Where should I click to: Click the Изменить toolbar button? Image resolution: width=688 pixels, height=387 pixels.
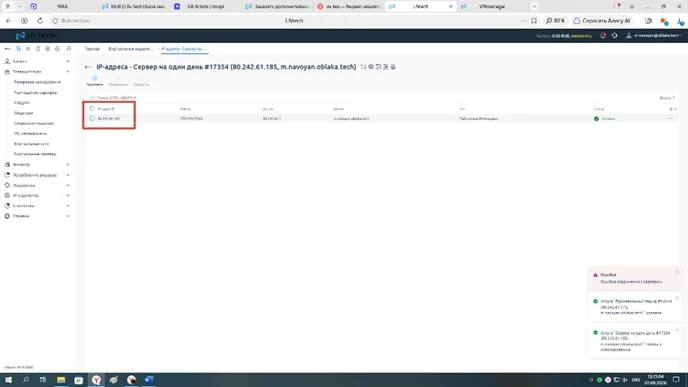pyautogui.click(x=118, y=81)
